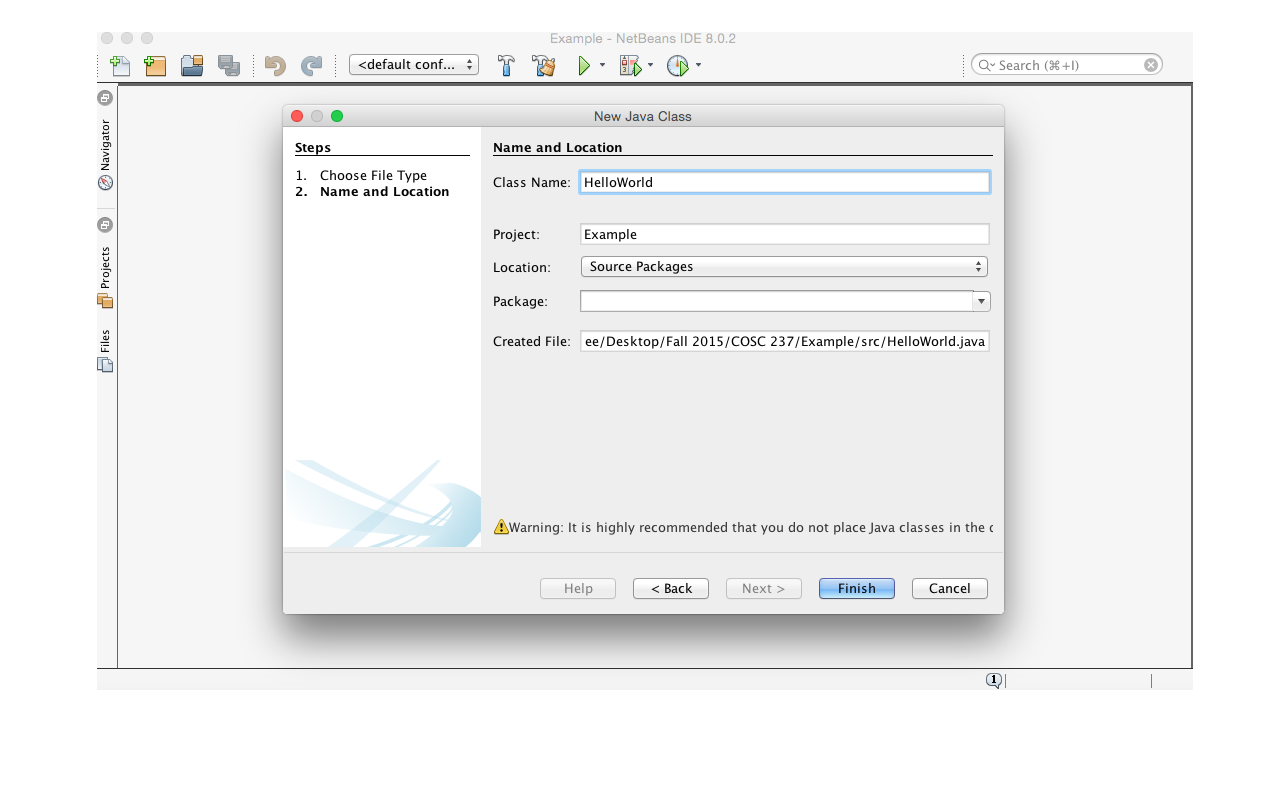Redo the last action
The image size is (1280, 800).
click(x=311, y=65)
